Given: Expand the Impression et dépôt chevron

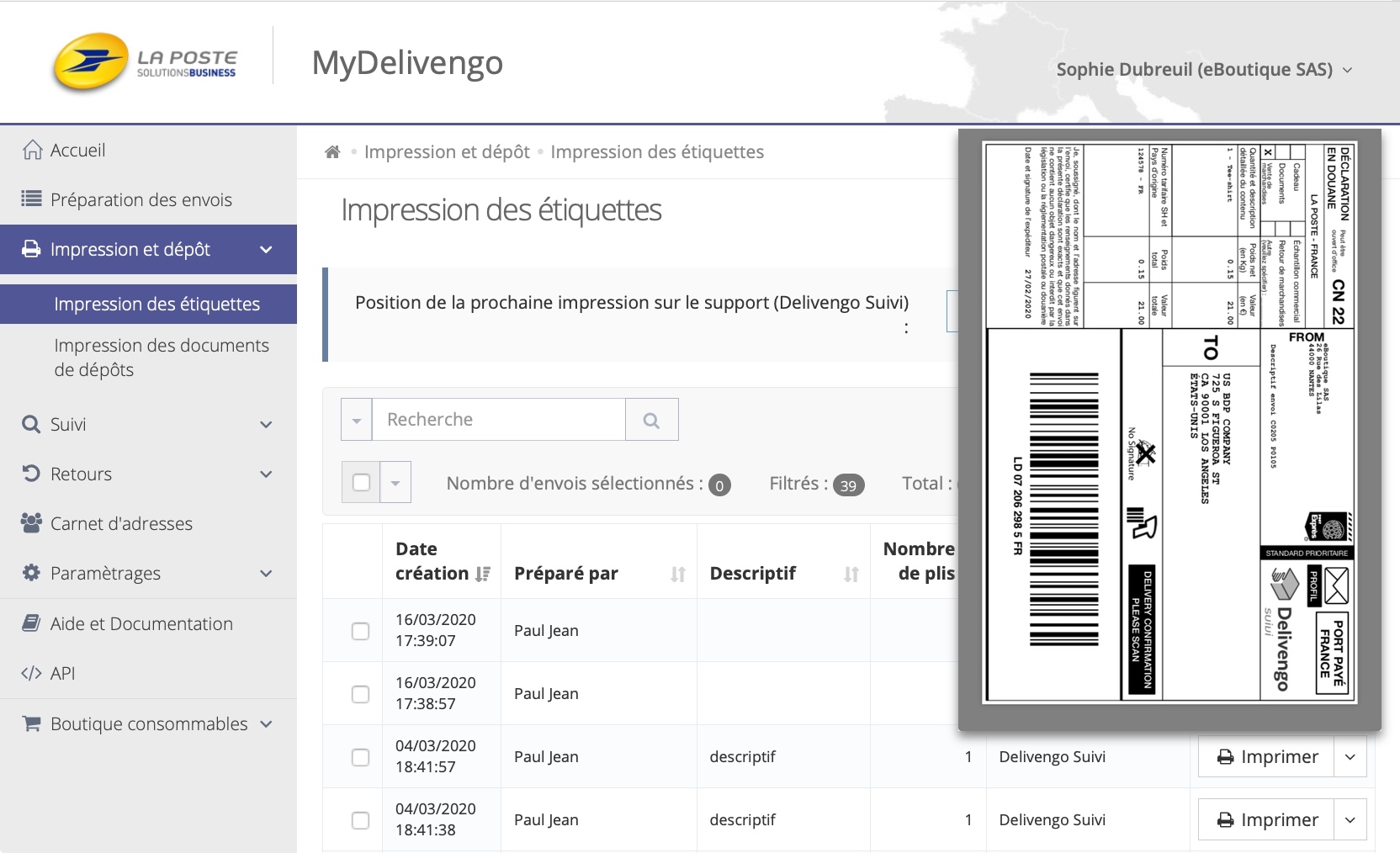Looking at the screenshot, I should point(266,250).
